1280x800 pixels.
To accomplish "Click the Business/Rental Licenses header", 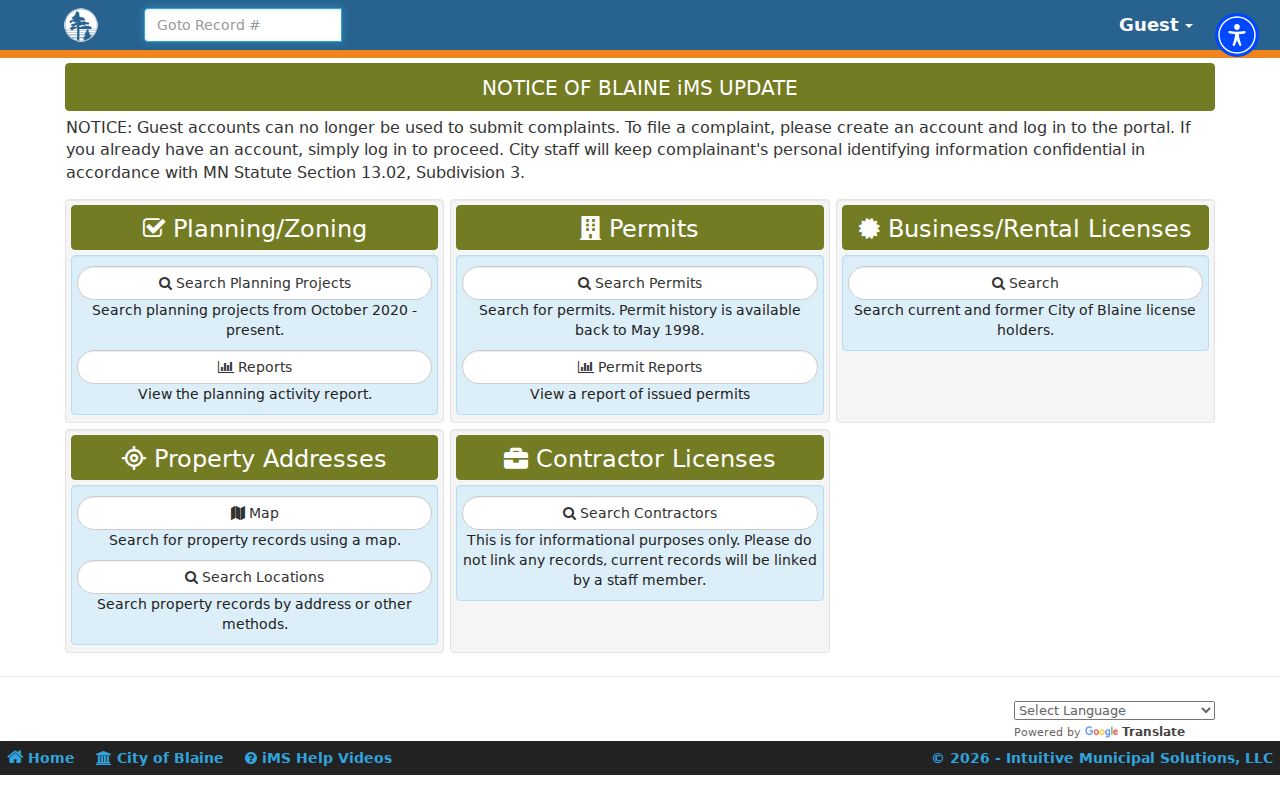I will (x=1025, y=228).
